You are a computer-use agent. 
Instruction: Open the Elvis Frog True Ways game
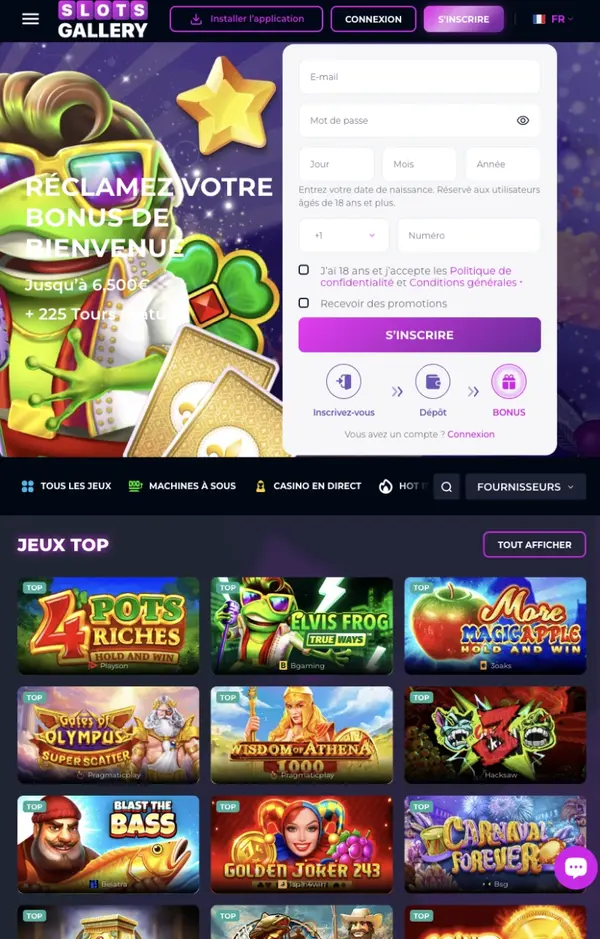302,625
